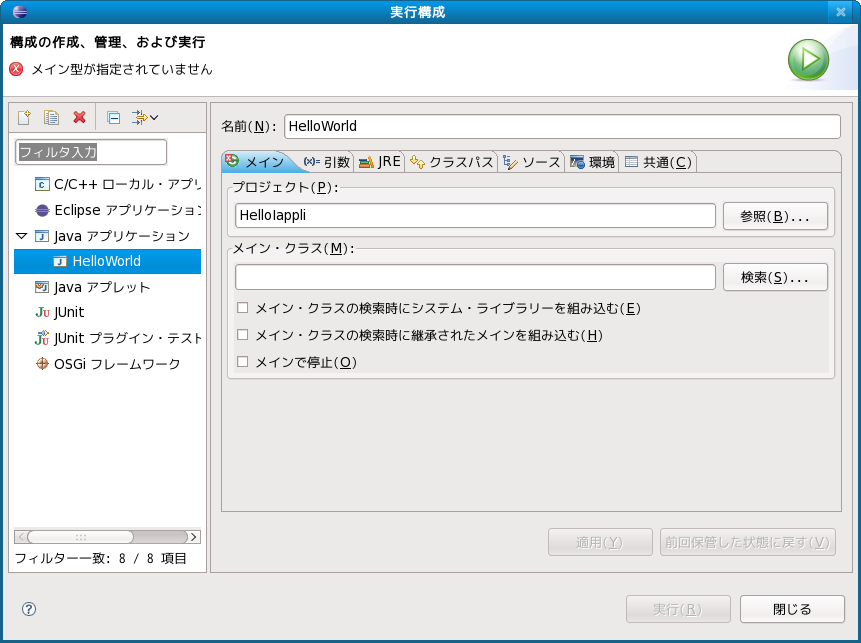Viewport: 861px width, 643px height.
Task: Switch to the JRE tab
Action: pyautogui.click(x=379, y=162)
